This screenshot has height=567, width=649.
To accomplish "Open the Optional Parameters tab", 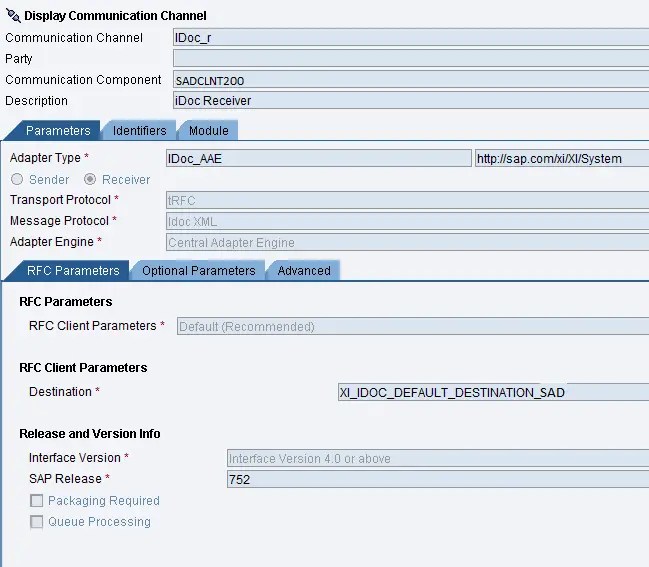I will click(199, 271).
